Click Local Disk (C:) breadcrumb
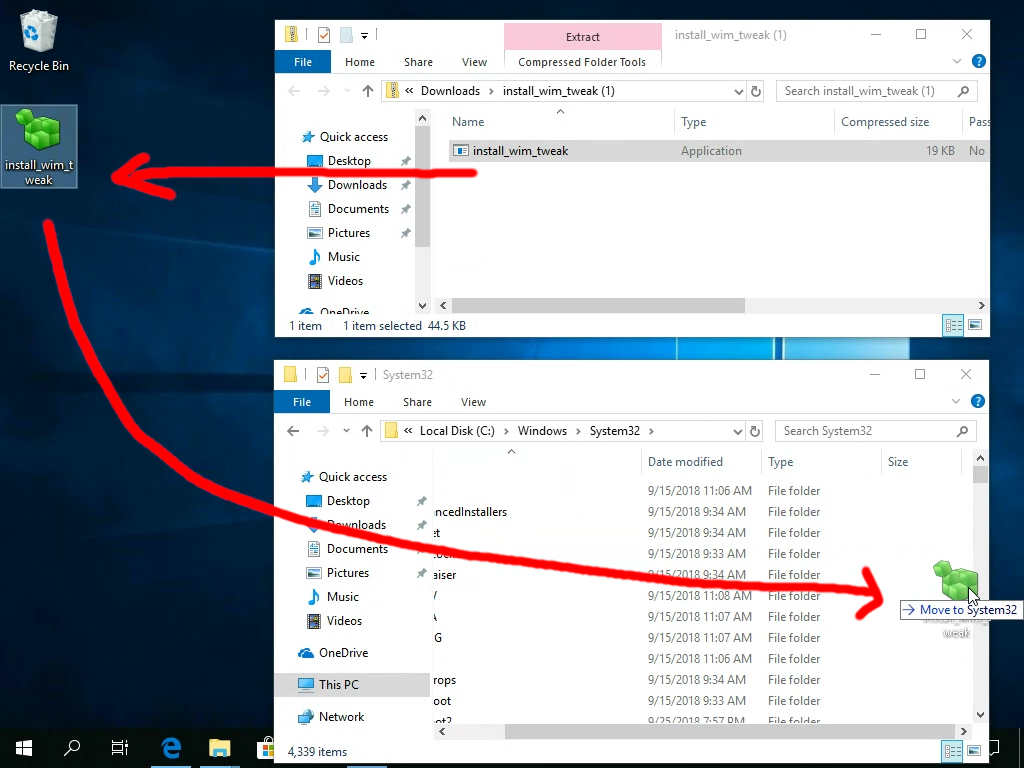 pos(457,431)
